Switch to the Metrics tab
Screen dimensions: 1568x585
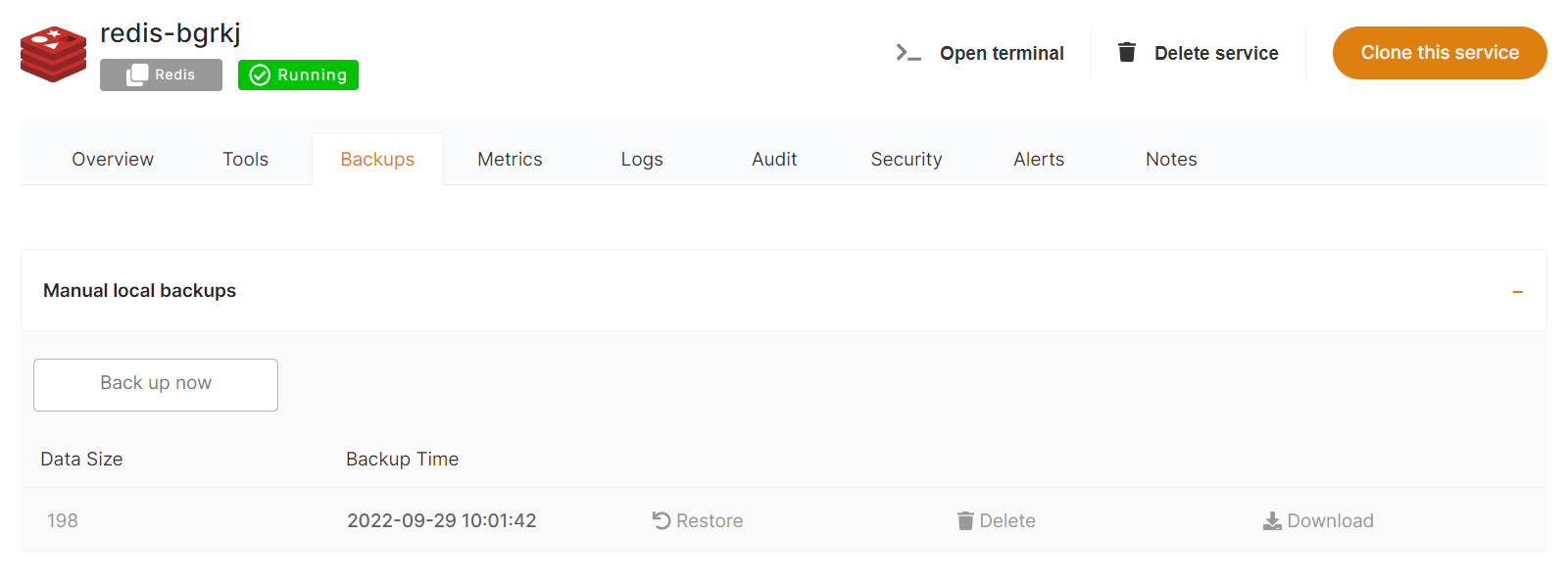510,160
